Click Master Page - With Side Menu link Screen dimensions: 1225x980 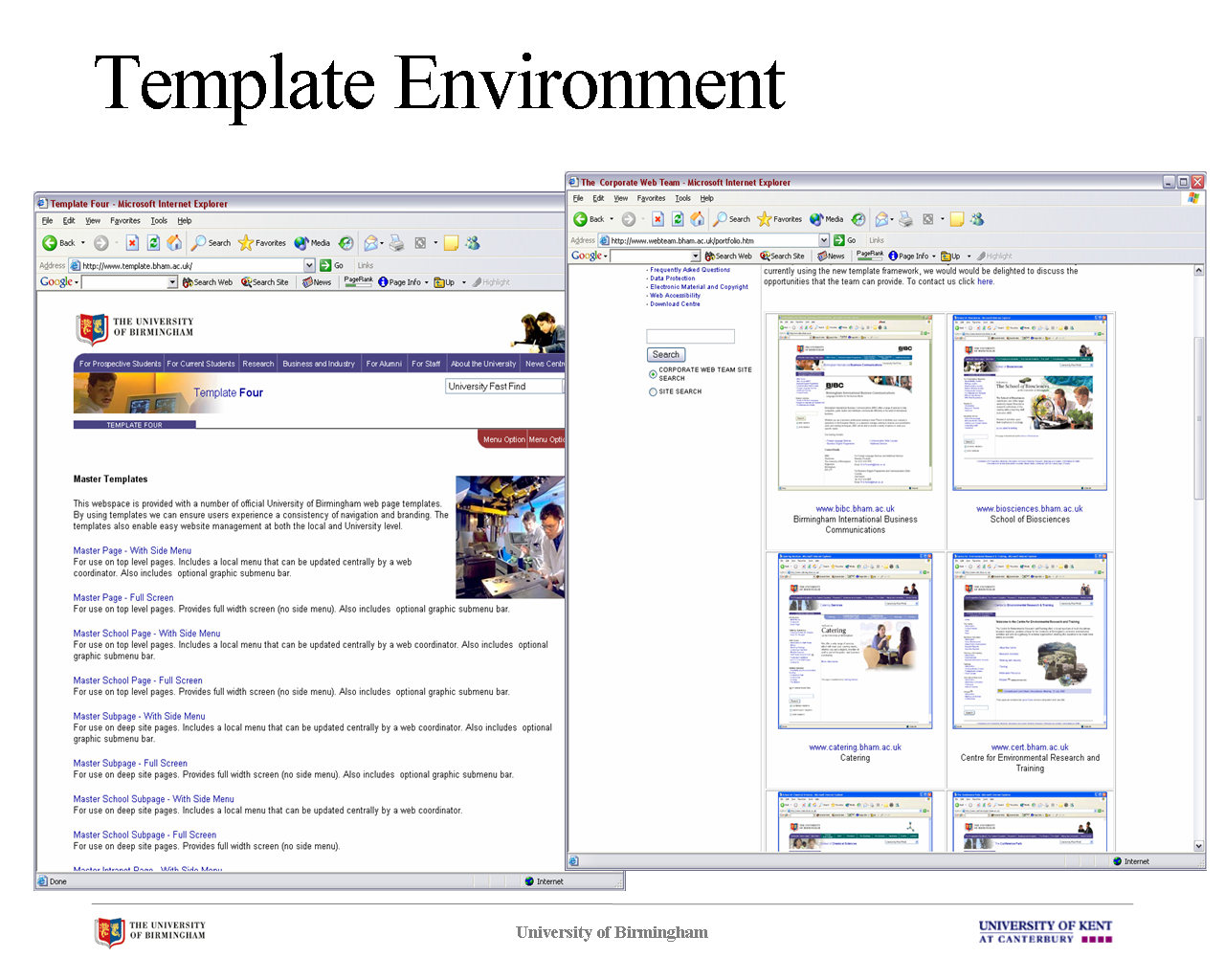pyautogui.click(x=132, y=551)
